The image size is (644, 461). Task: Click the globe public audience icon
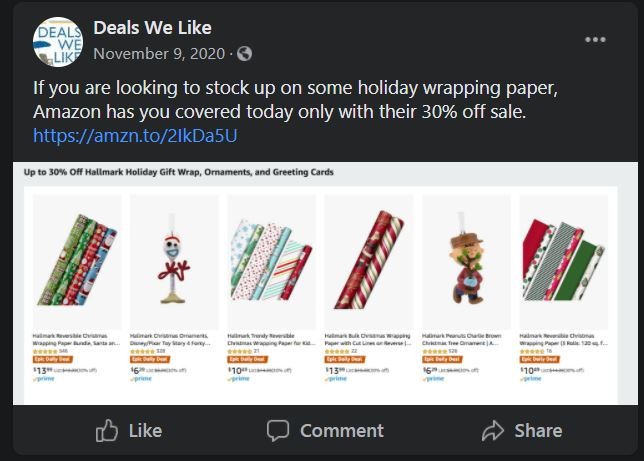[244, 54]
